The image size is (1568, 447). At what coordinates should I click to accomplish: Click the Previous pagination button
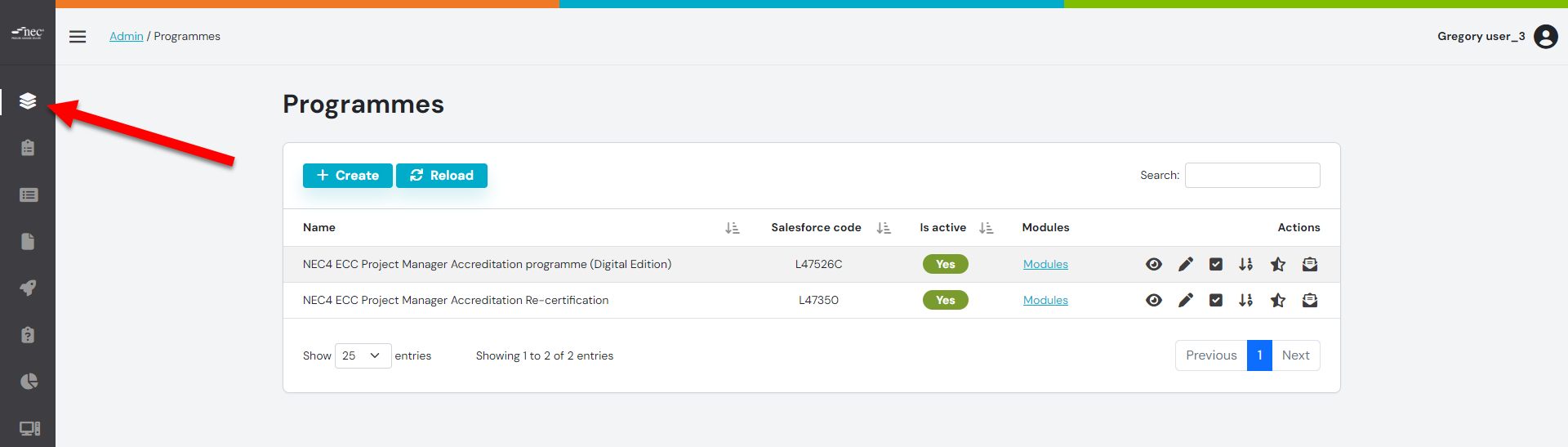(x=1211, y=355)
